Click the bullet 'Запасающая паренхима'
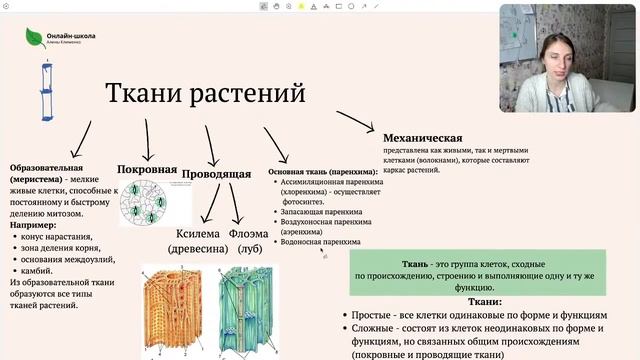 [321, 212]
